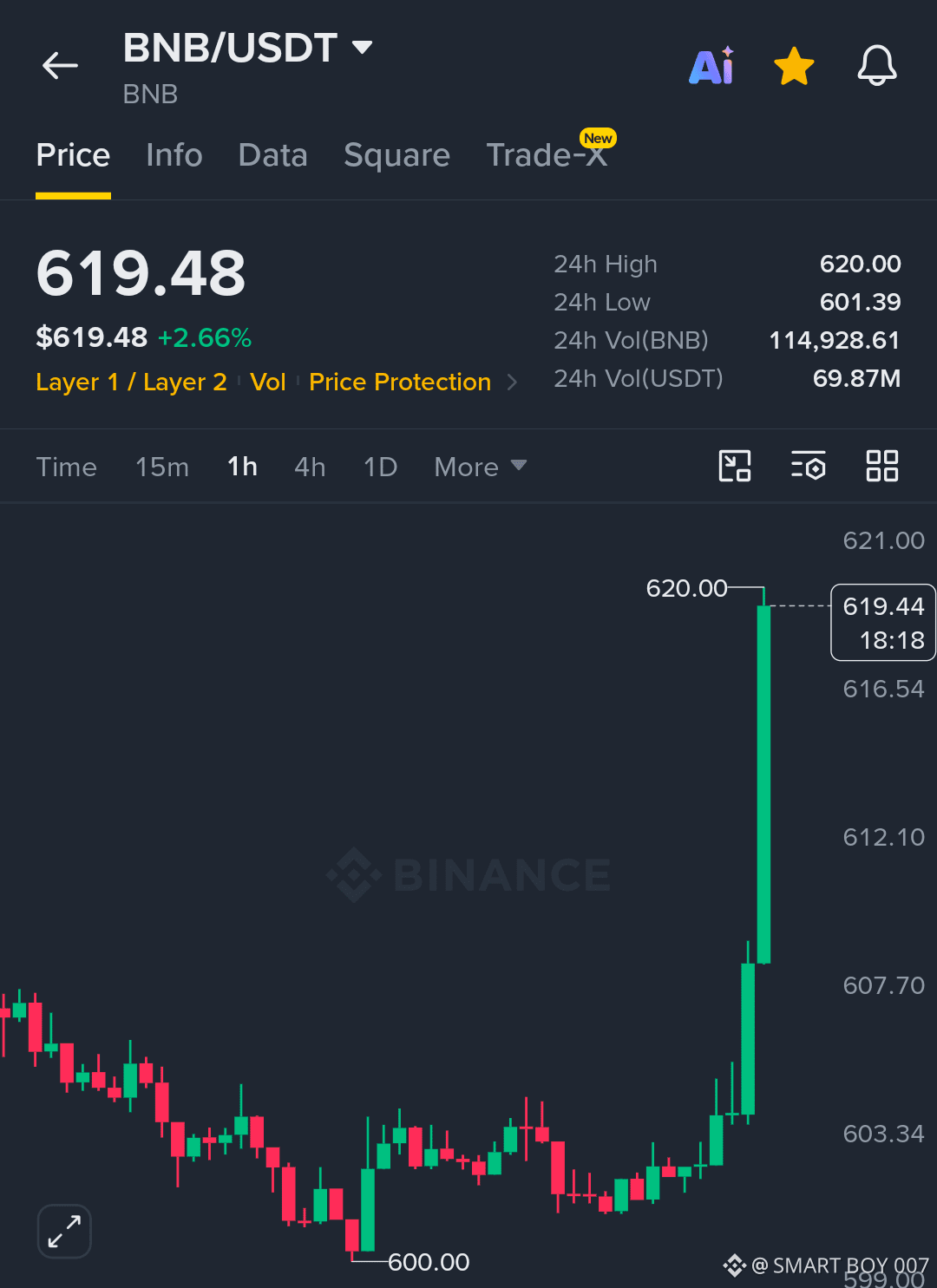Click the 620.00 high marker on chart

tap(686, 588)
